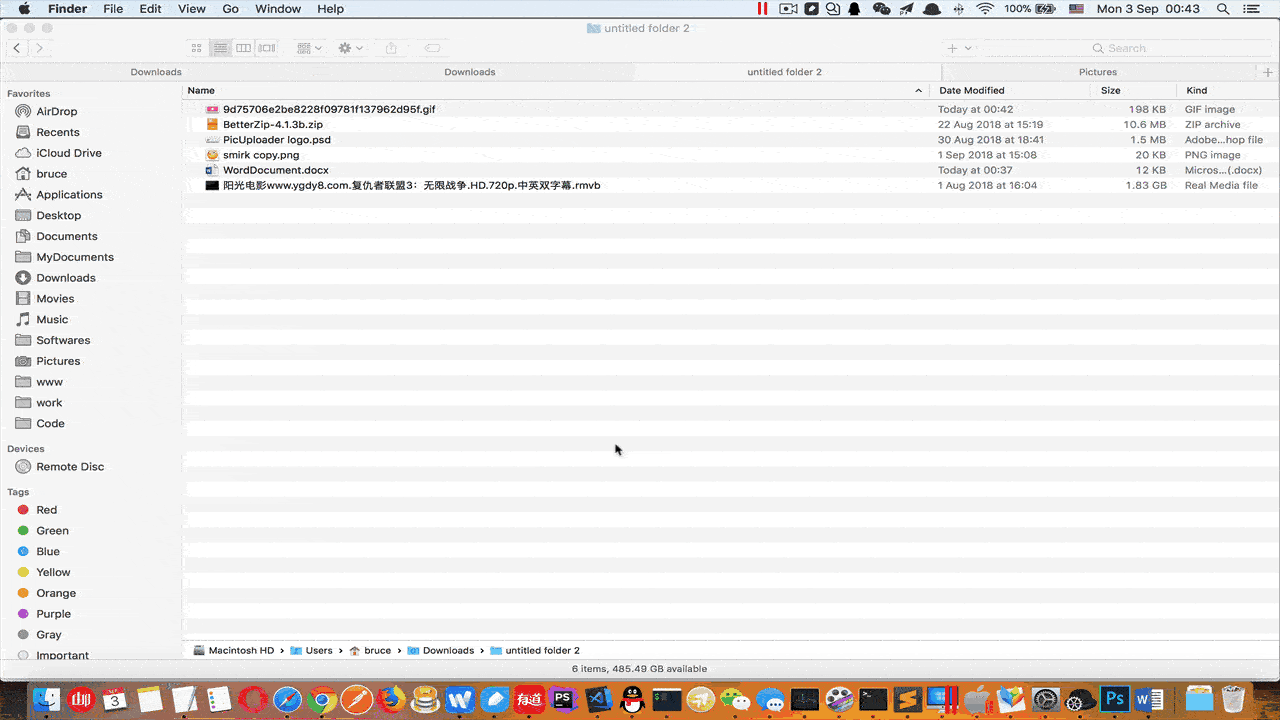
Task: Open the Action gear menu
Action: tap(350, 48)
